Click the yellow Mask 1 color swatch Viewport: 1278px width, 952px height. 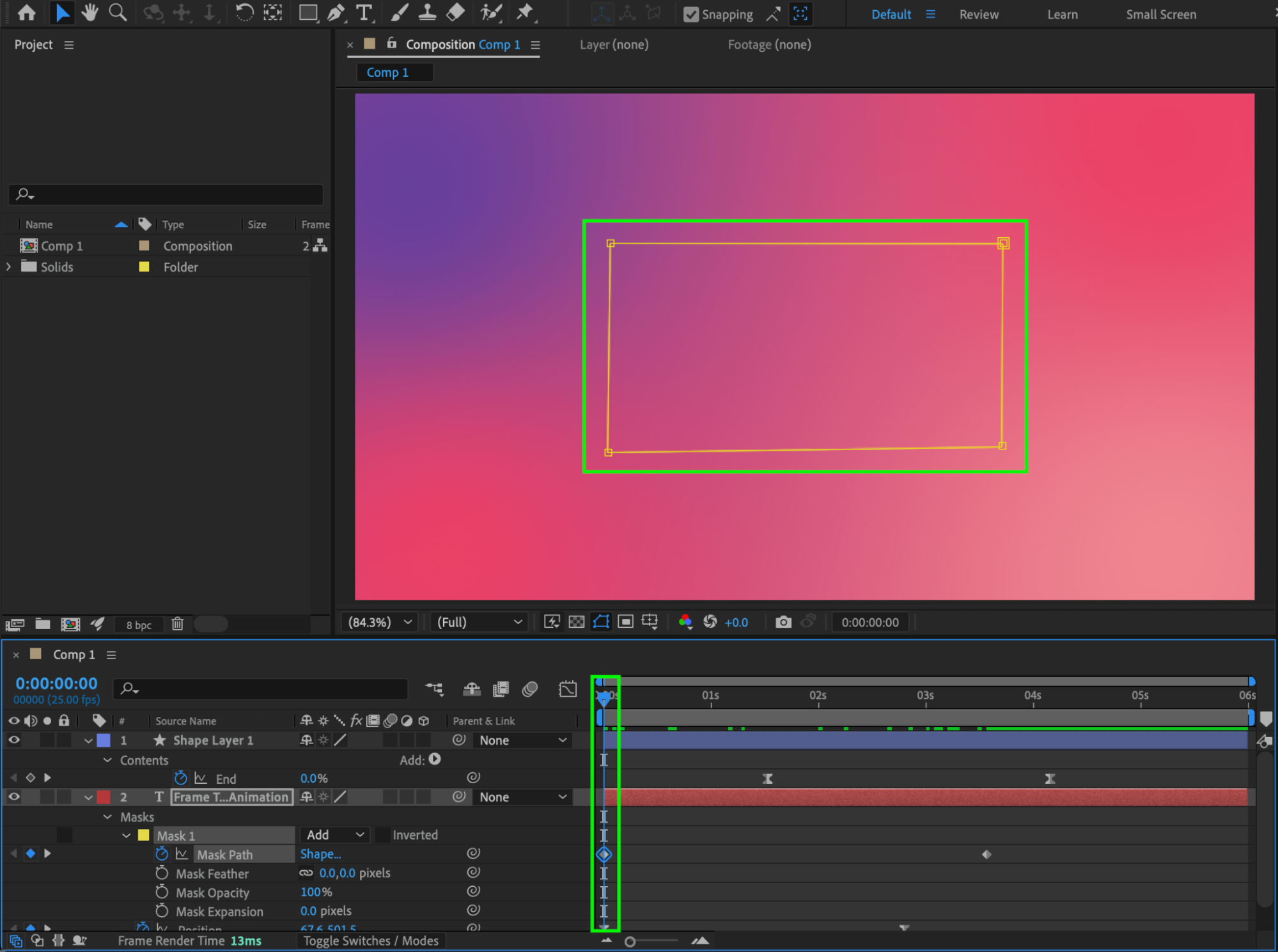pos(144,835)
